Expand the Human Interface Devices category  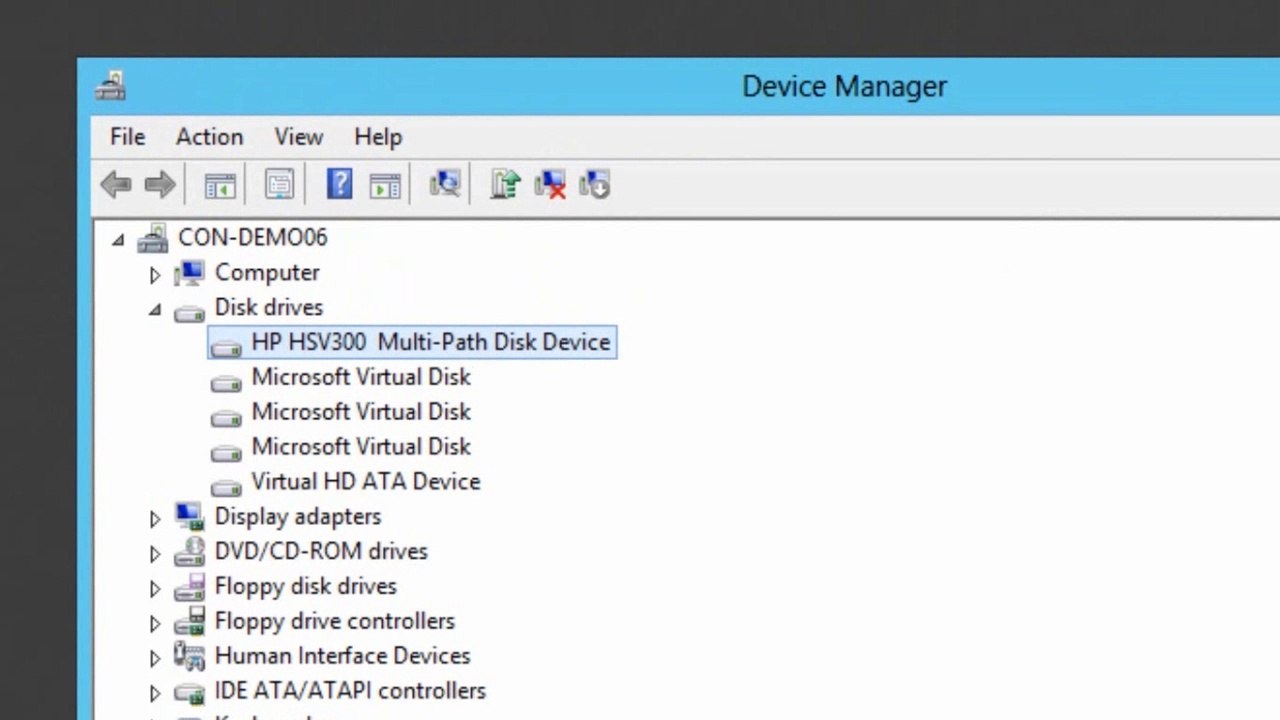(155, 658)
